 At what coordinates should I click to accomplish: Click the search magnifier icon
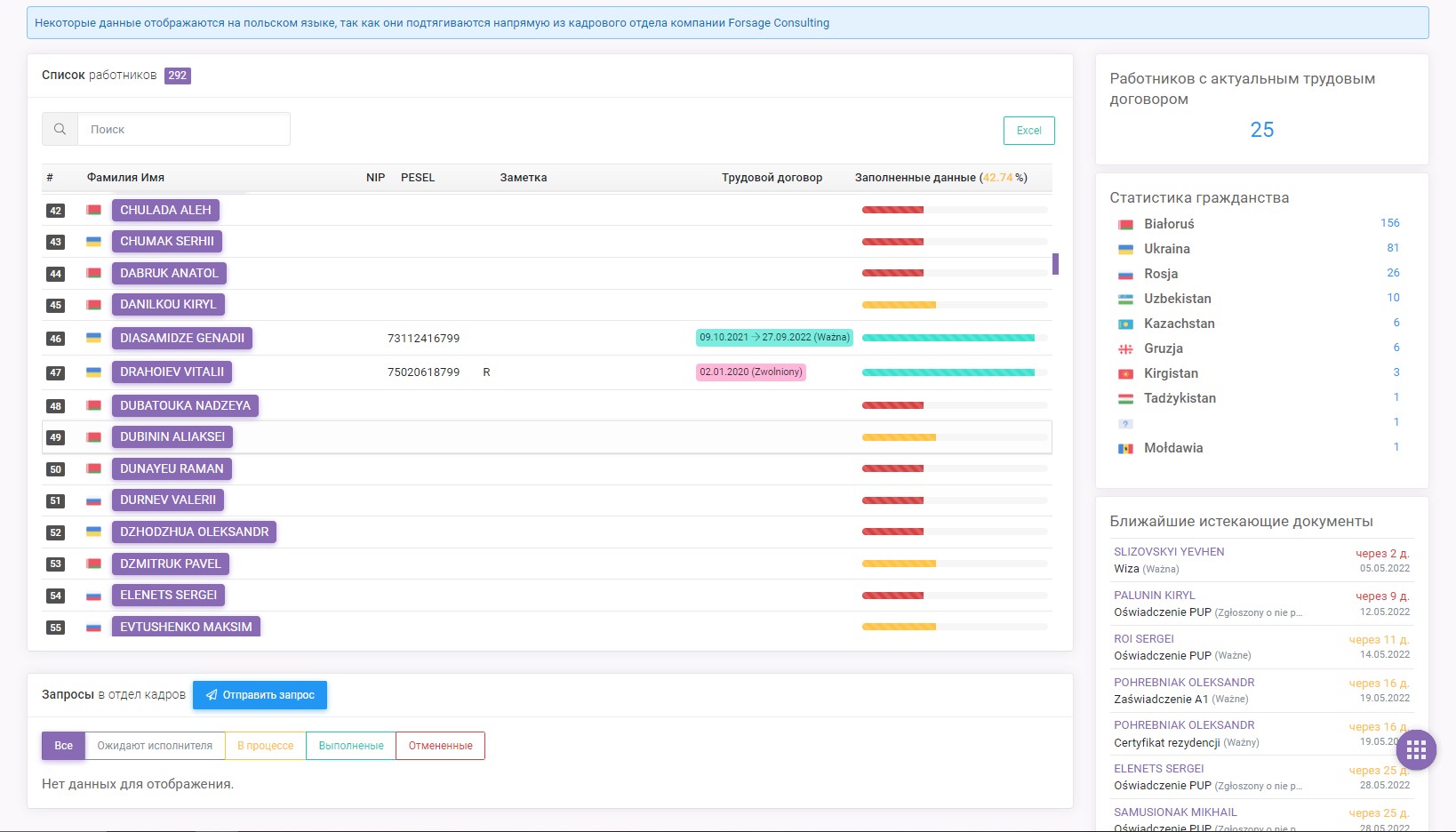coord(60,129)
